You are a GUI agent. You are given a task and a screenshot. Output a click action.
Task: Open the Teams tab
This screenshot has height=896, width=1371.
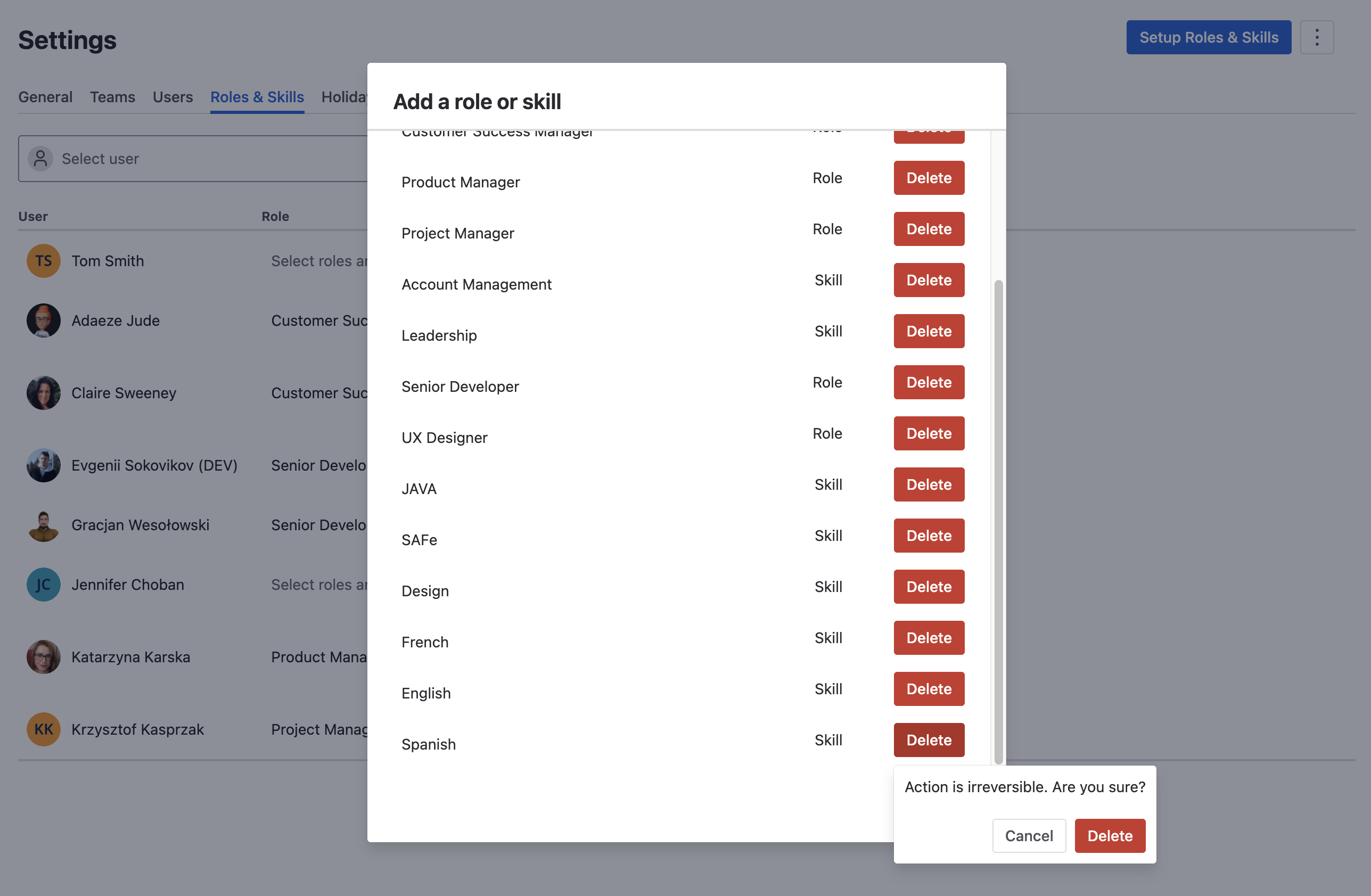click(112, 97)
